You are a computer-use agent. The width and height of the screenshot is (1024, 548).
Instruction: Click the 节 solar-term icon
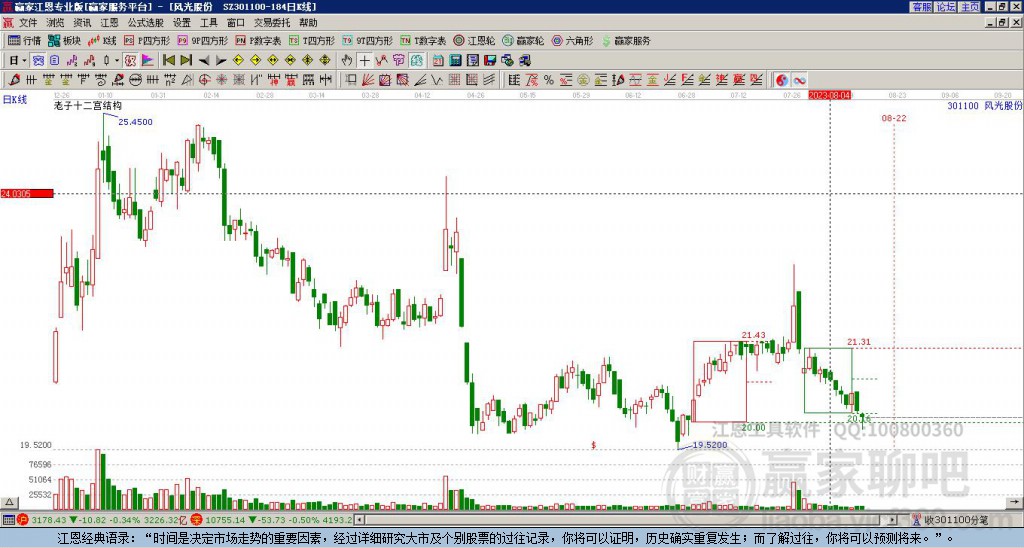point(399,61)
